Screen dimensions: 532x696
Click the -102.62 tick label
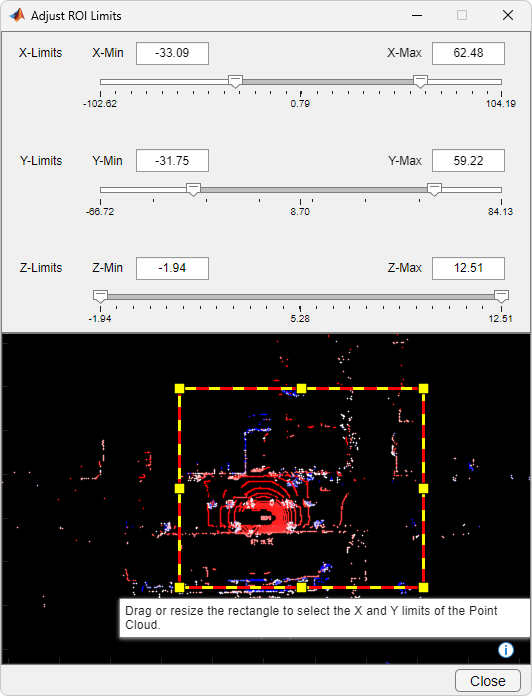100,104
